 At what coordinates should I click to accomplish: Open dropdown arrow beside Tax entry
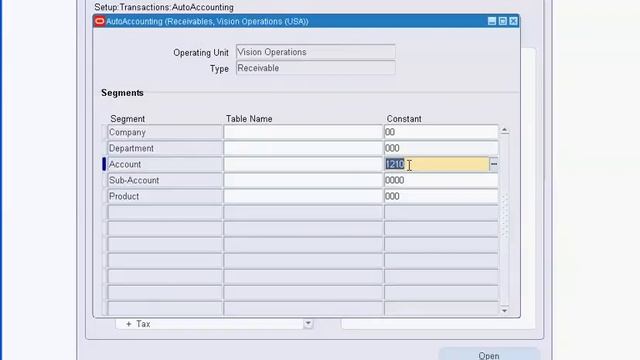[308, 324]
